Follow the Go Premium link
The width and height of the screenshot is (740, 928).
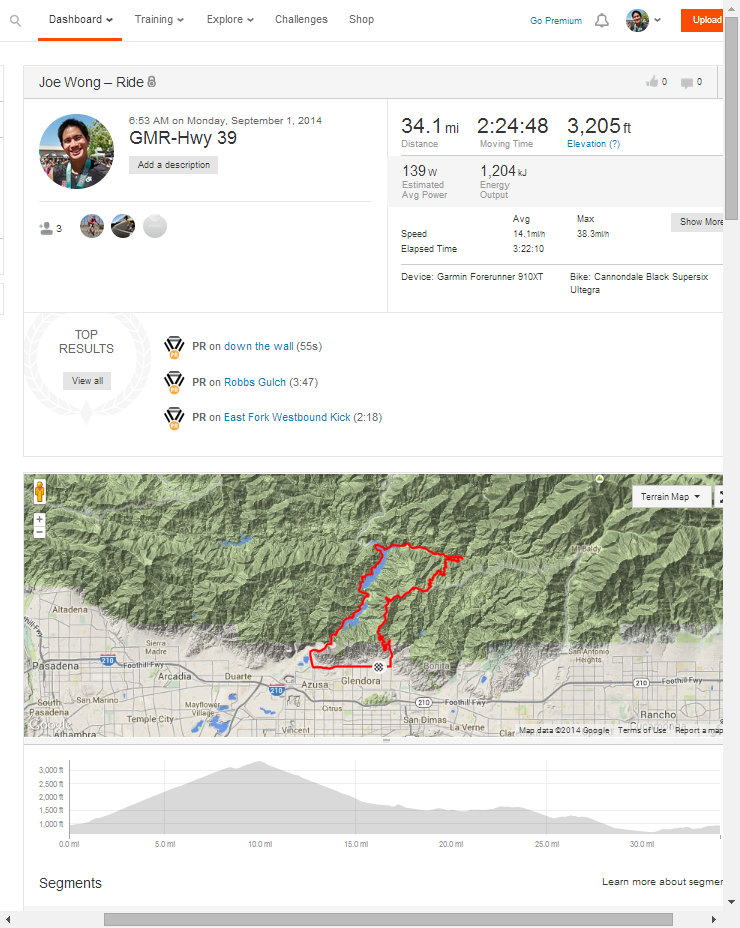pos(556,20)
